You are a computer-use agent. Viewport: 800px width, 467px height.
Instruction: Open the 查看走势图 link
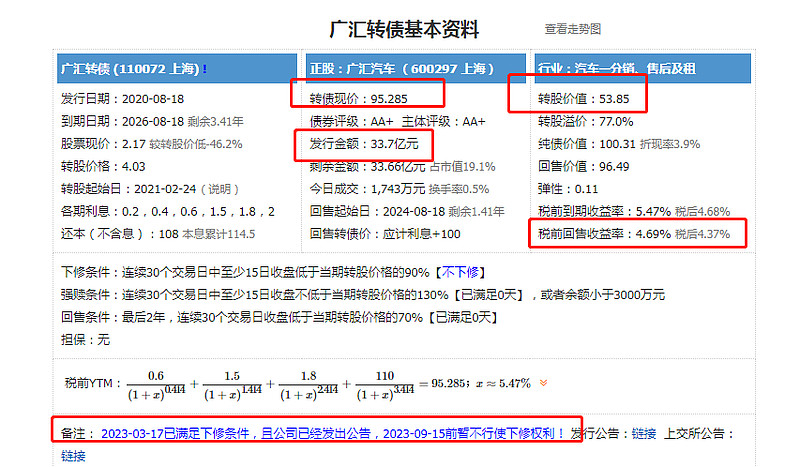point(572,29)
